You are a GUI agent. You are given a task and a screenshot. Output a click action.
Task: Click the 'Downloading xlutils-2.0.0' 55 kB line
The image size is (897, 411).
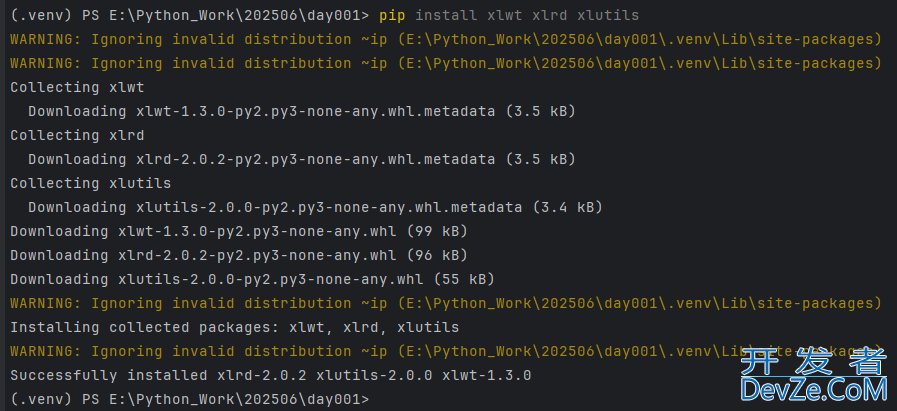click(252, 279)
